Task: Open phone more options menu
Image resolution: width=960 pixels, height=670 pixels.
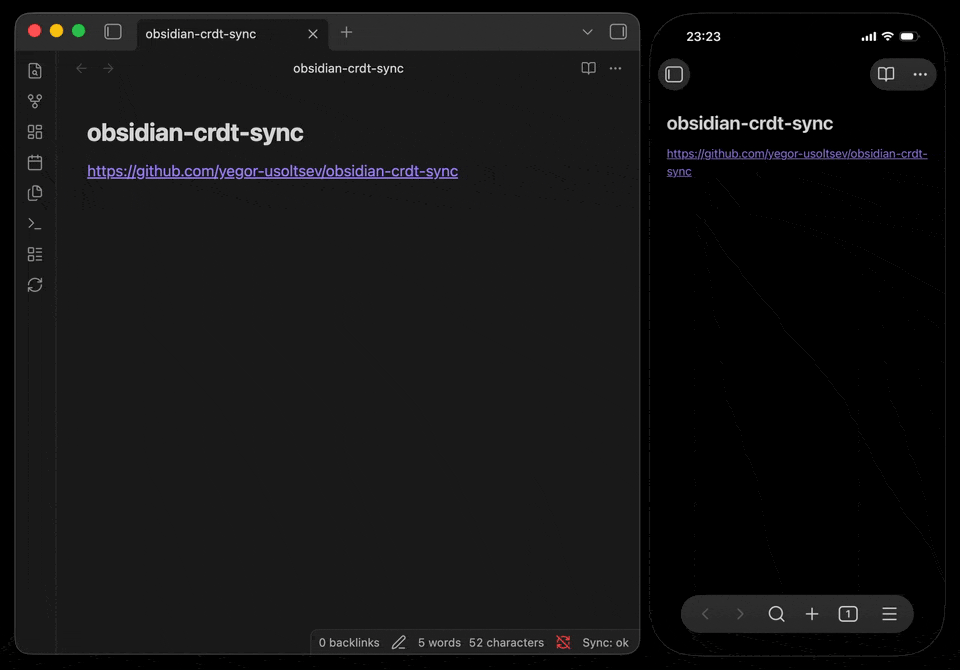Action: pos(920,74)
